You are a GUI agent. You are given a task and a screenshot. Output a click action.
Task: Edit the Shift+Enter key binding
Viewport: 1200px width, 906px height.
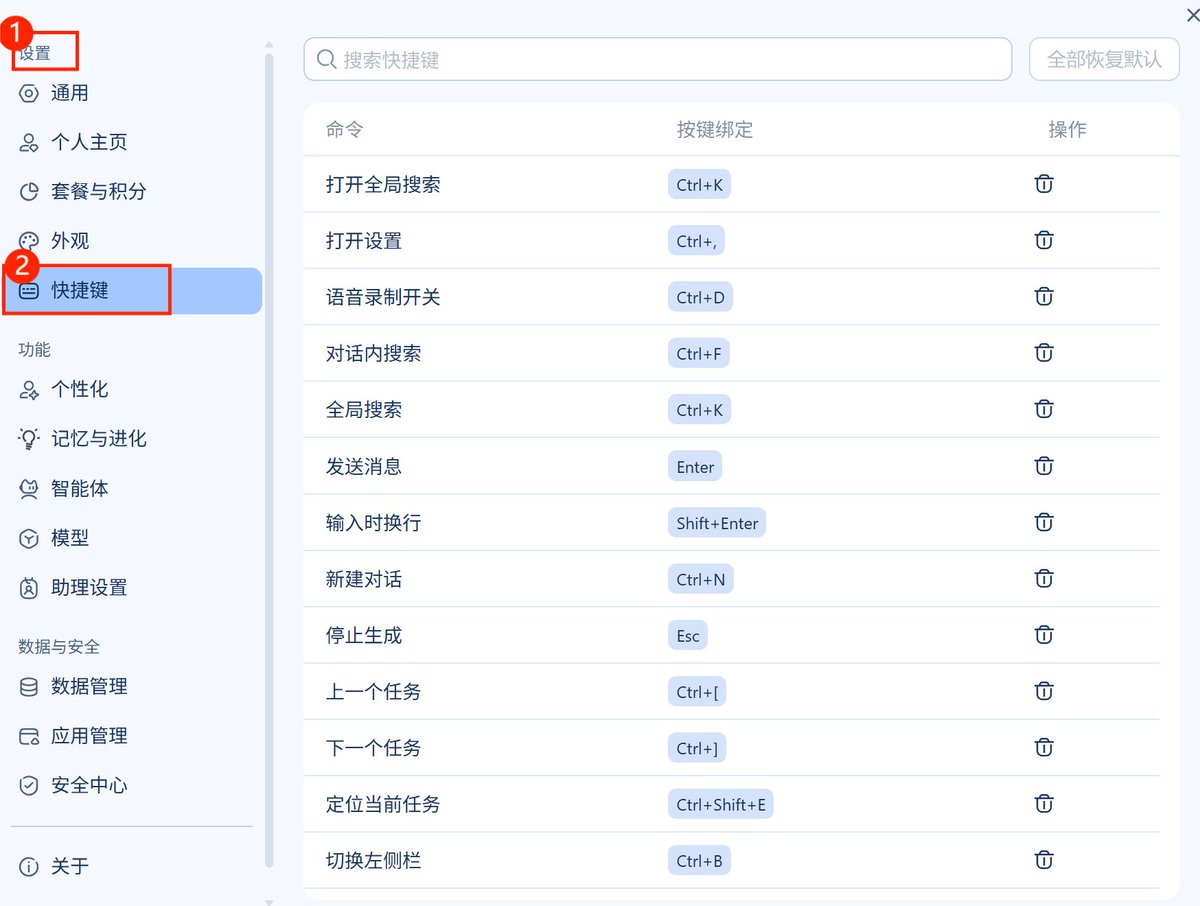click(717, 522)
